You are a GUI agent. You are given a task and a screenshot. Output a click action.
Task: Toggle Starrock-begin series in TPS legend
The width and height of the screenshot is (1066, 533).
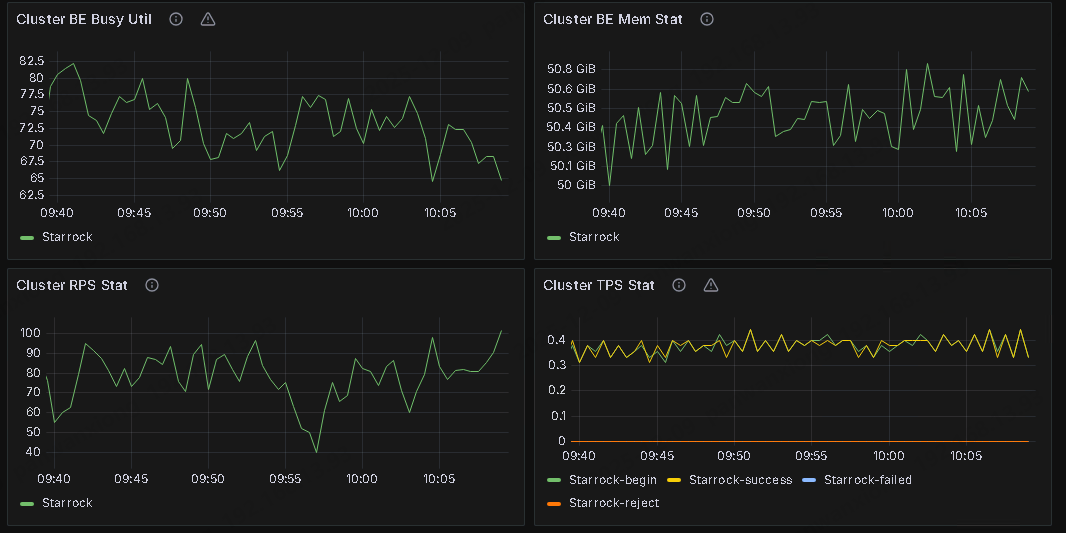tap(609, 480)
